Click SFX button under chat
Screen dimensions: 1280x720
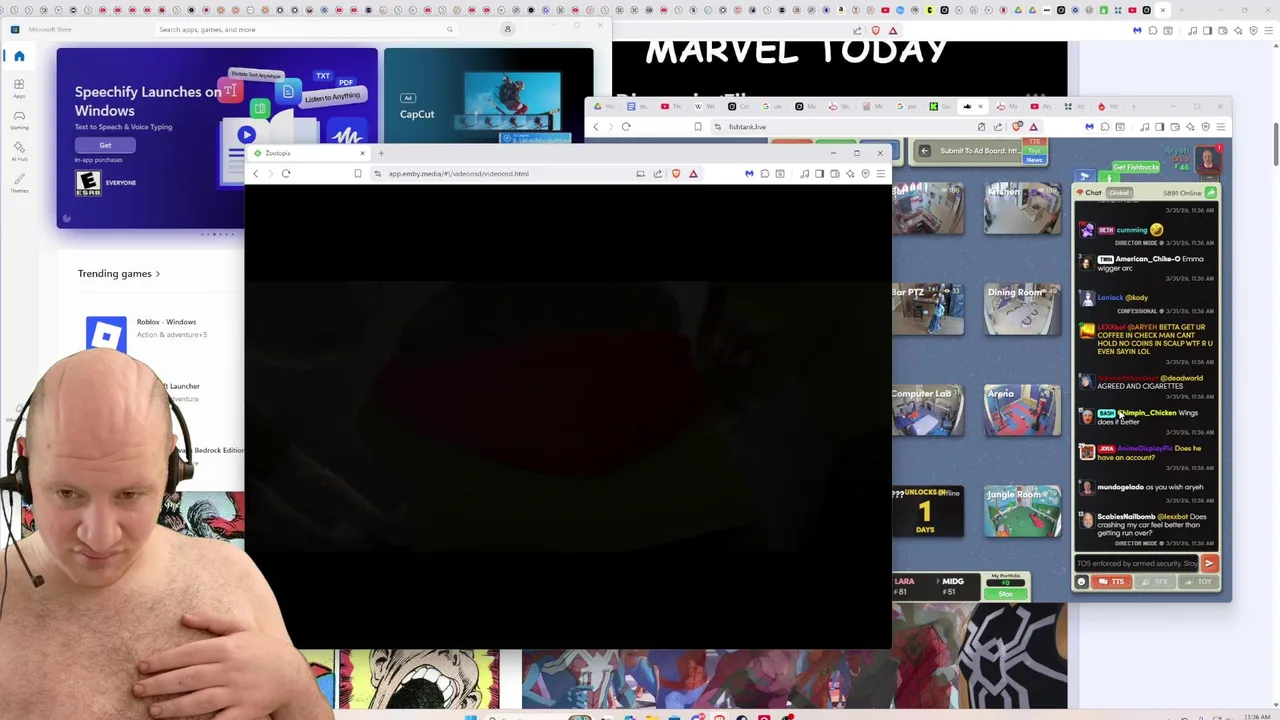click(1156, 582)
